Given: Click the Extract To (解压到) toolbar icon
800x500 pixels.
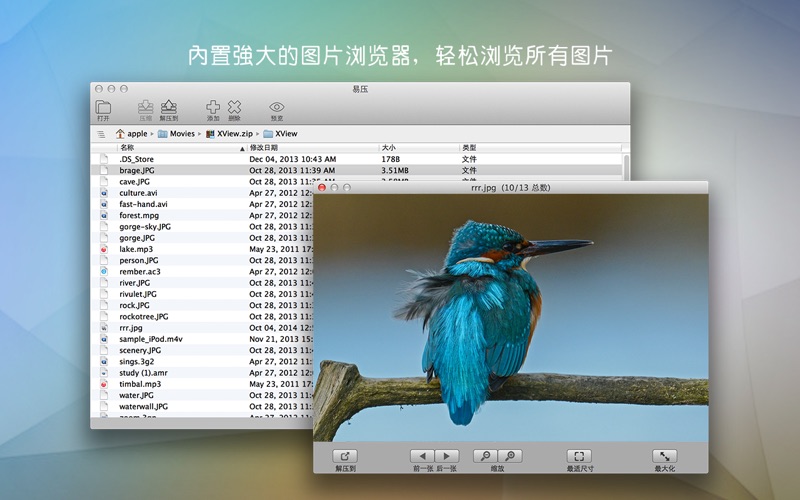Looking at the screenshot, I should (x=169, y=108).
